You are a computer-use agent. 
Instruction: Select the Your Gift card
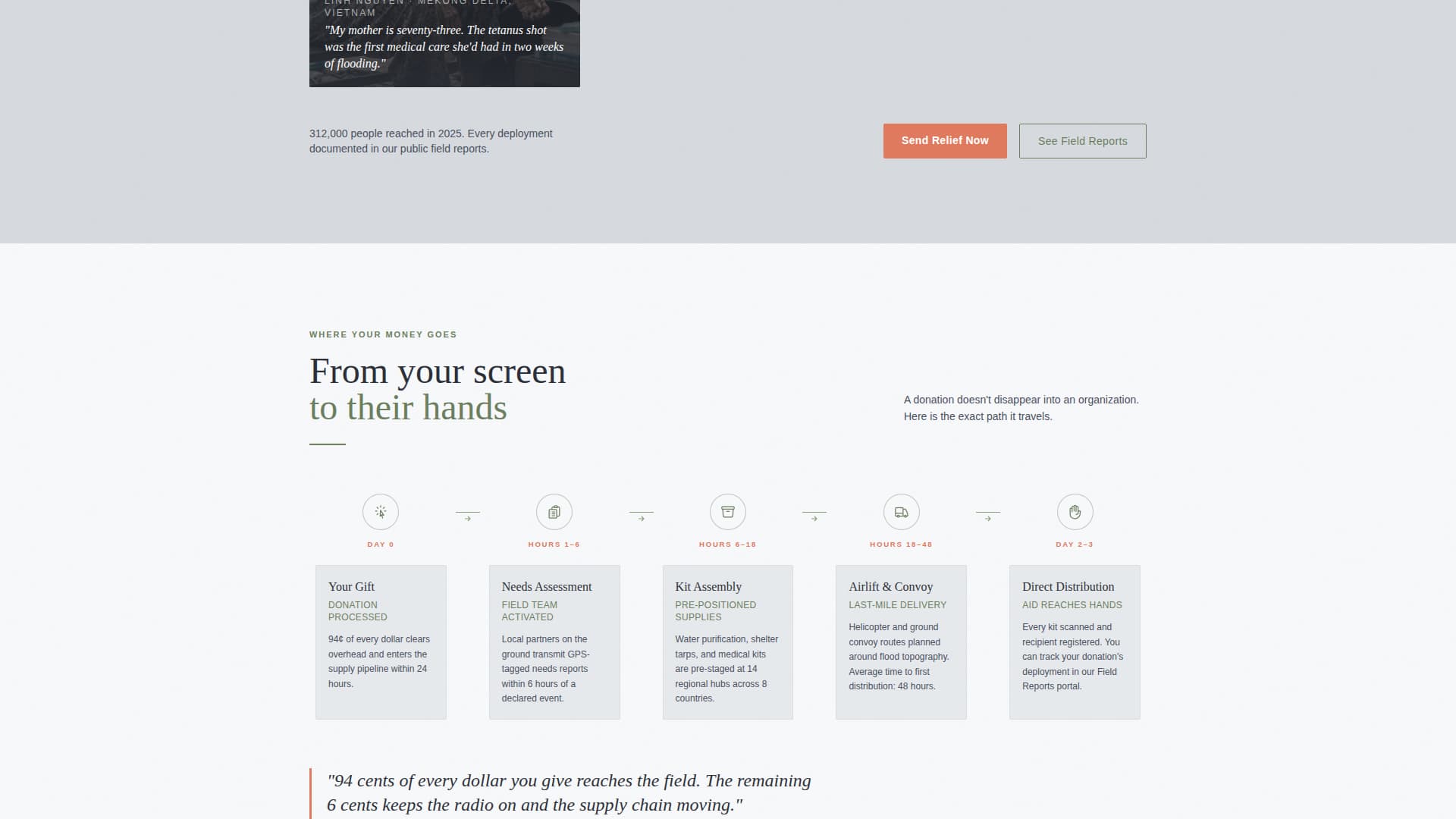point(380,642)
